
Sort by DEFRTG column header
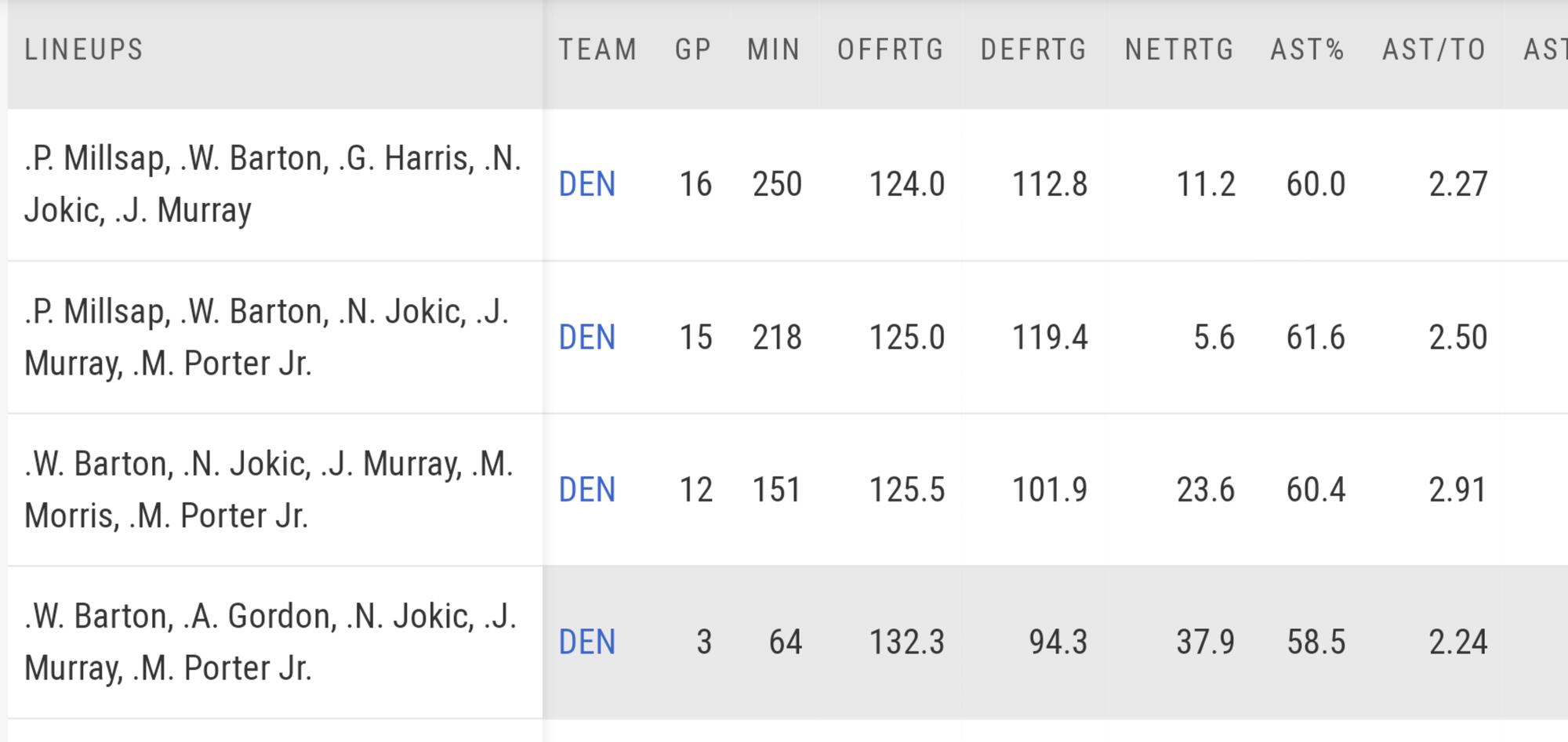pos(1033,50)
